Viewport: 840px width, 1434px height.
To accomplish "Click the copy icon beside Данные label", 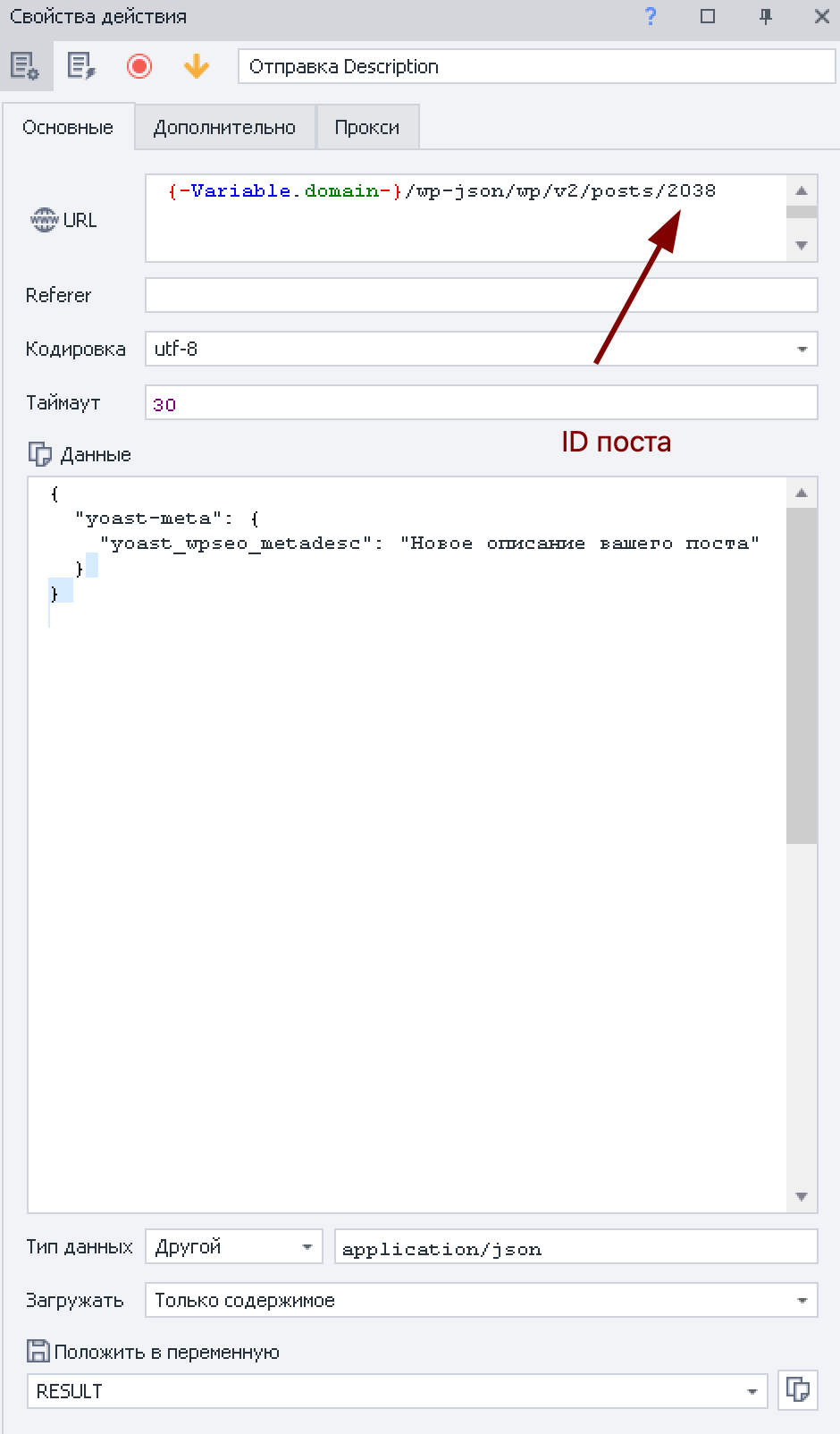I will tap(40, 454).
